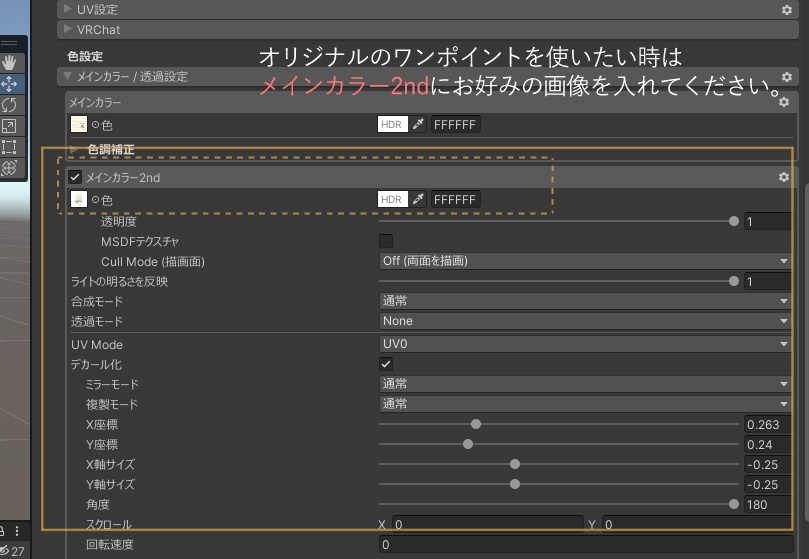809x559 pixels.
Task: Open the ミラーモード dropdown
Action: [x=585, y=384]
